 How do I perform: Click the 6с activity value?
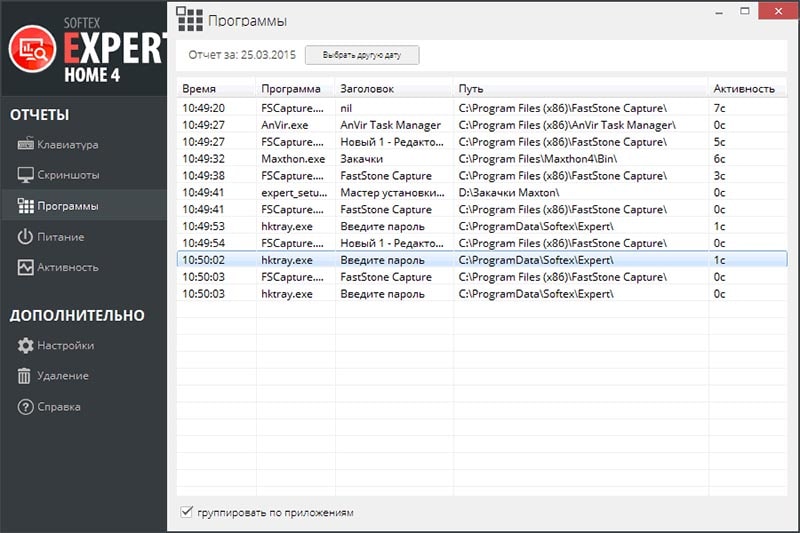pyautogui.click(x=719, y=159)
